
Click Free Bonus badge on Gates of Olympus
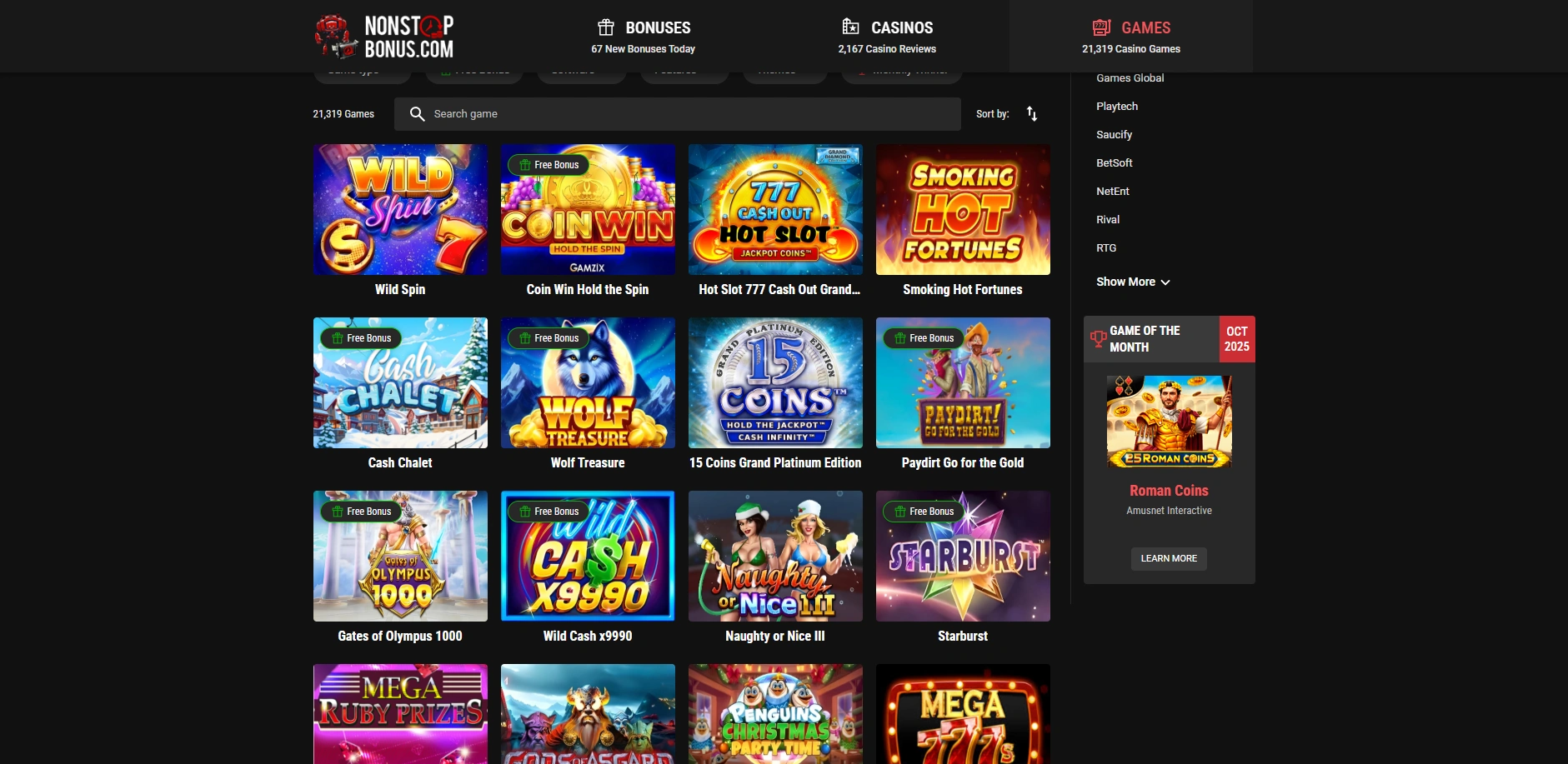coord(361,512)
